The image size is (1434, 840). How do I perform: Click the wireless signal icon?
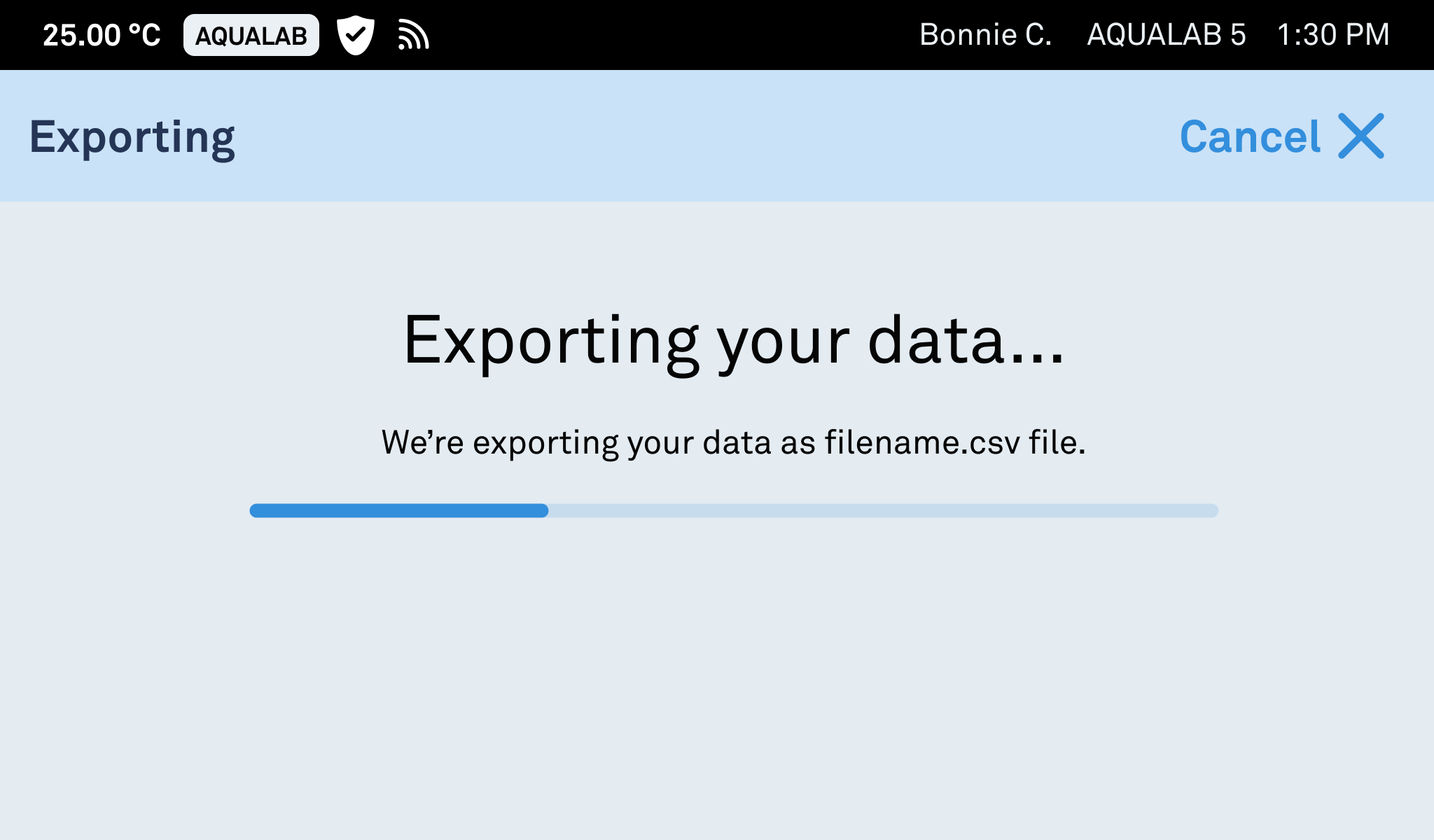click(413, 35)
